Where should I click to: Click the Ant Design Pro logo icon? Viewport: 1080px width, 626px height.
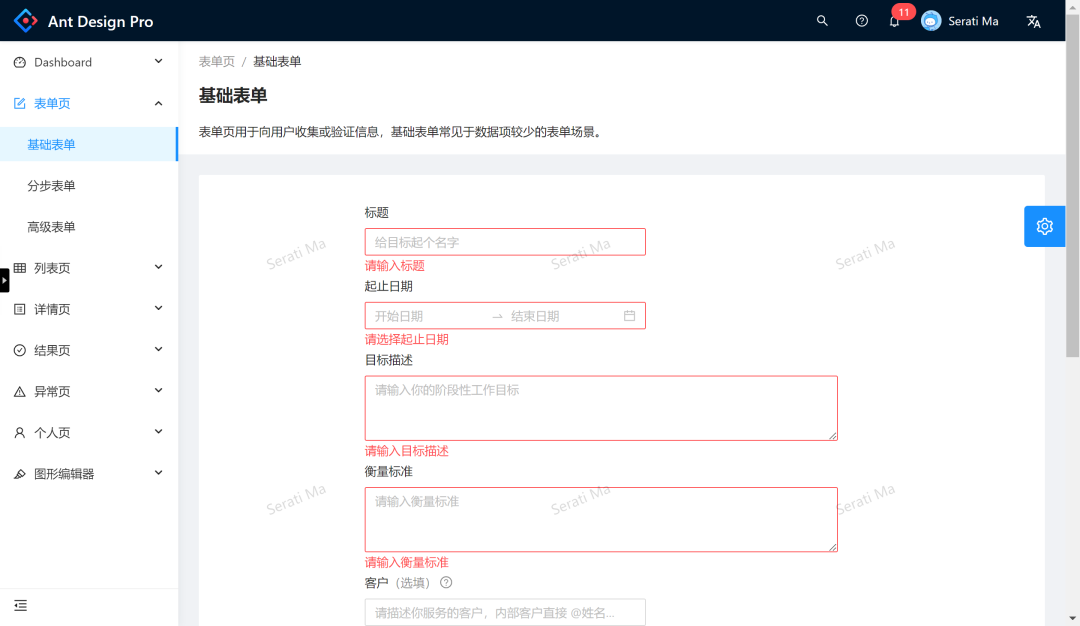pos(25,21)
